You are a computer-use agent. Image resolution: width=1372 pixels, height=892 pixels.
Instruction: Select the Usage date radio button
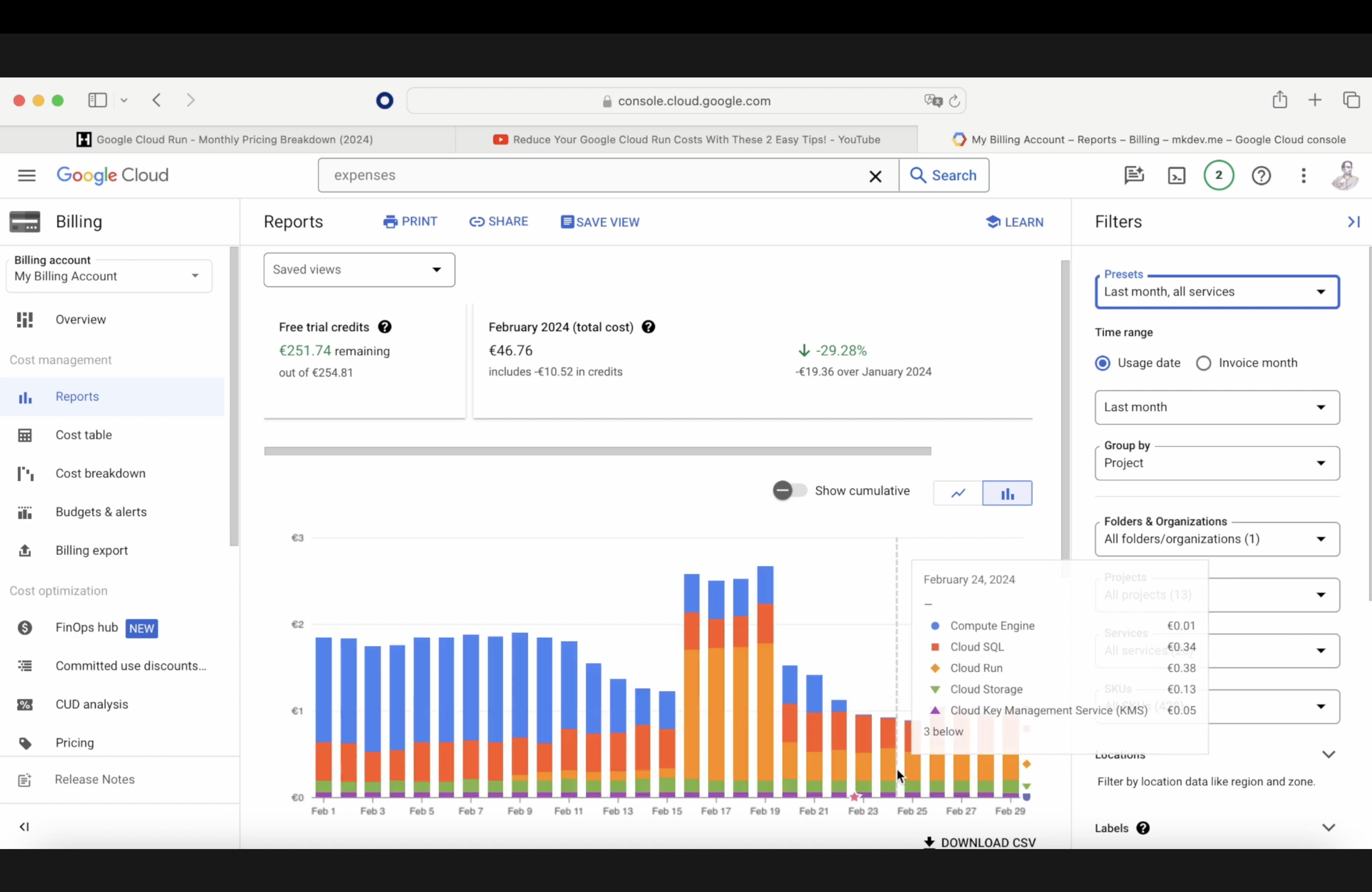1102,363
